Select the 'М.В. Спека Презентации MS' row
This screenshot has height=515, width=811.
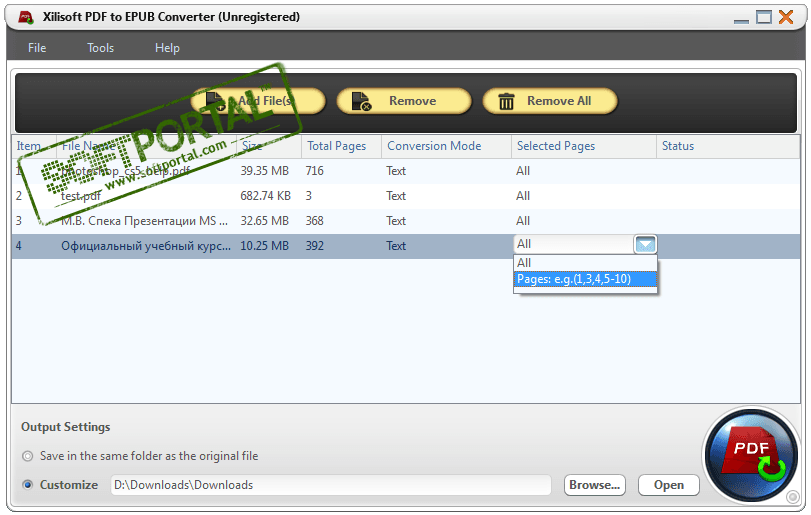406,221
